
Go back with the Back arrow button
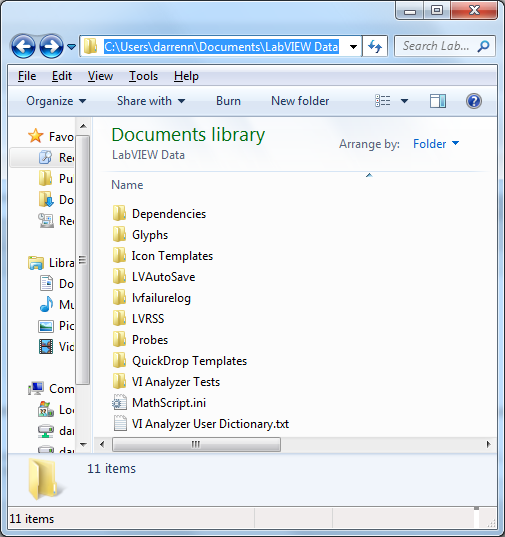pos(23,46)
